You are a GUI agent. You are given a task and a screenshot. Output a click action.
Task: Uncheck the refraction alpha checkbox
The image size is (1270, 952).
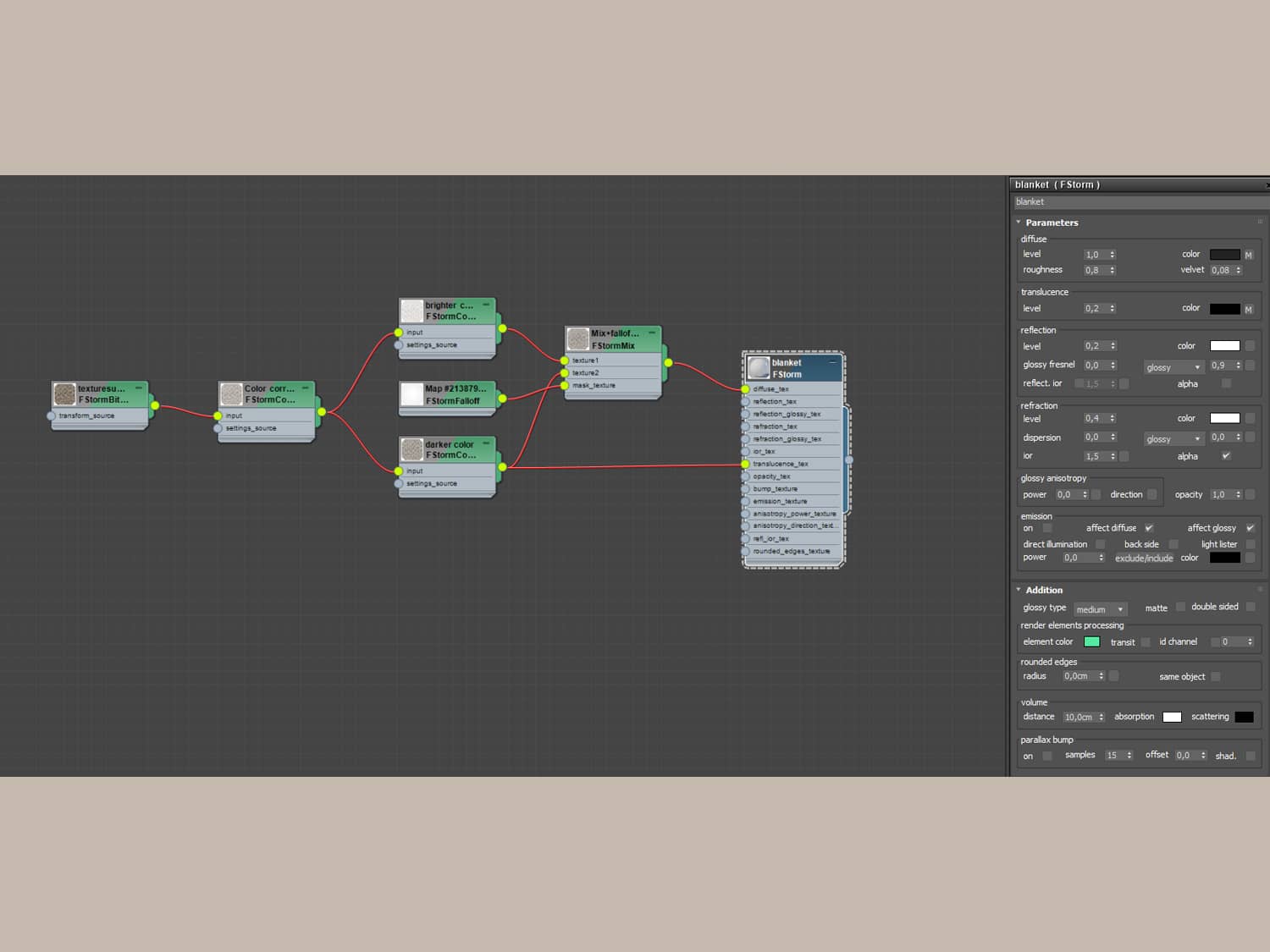[1226, 456]
